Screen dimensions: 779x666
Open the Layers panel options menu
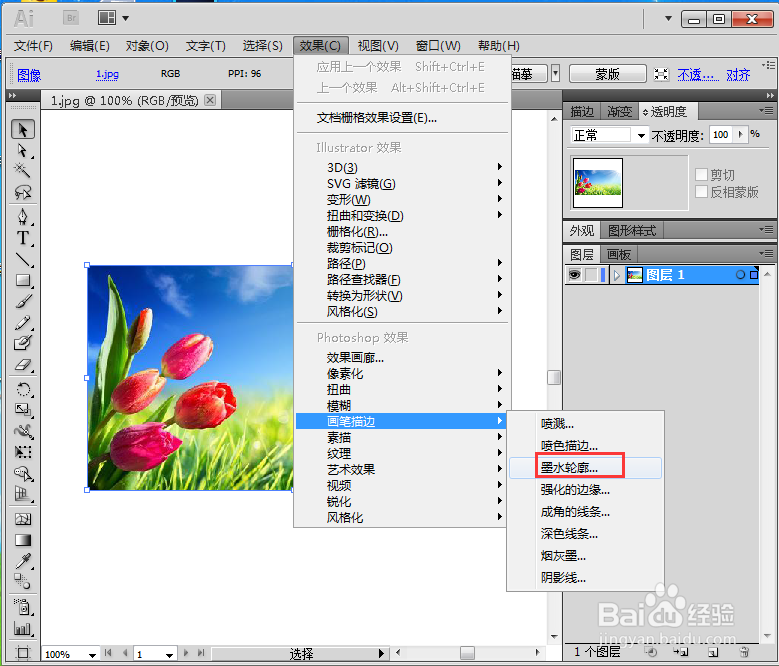tap(768, 254)
